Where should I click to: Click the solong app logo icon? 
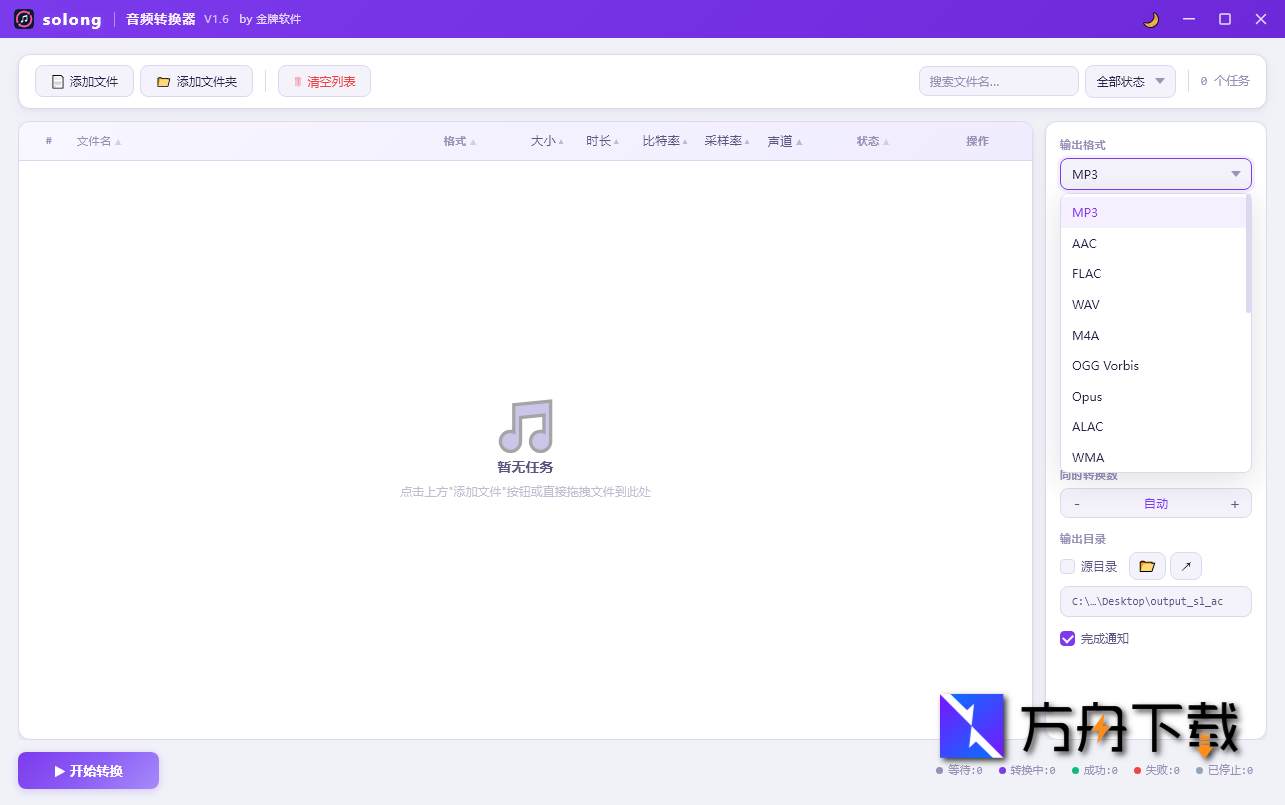point(22,19)
